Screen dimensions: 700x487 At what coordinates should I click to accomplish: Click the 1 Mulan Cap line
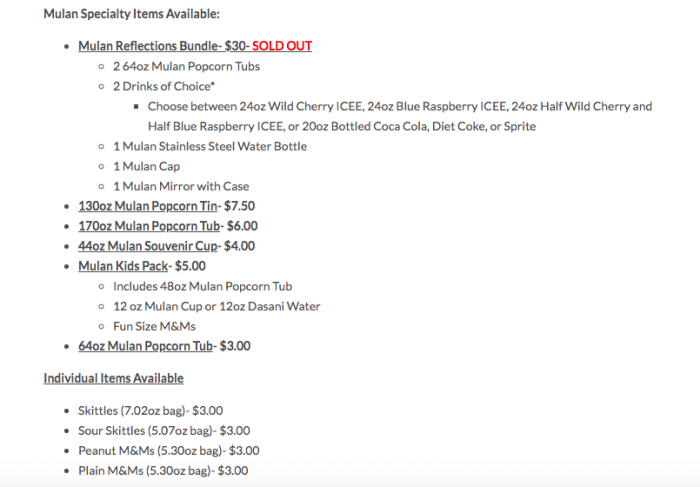tap(146, 166)
